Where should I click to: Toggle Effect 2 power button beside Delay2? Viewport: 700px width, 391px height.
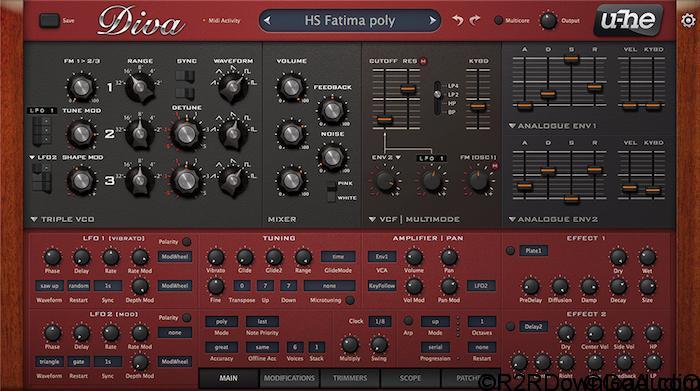point(510,326)
